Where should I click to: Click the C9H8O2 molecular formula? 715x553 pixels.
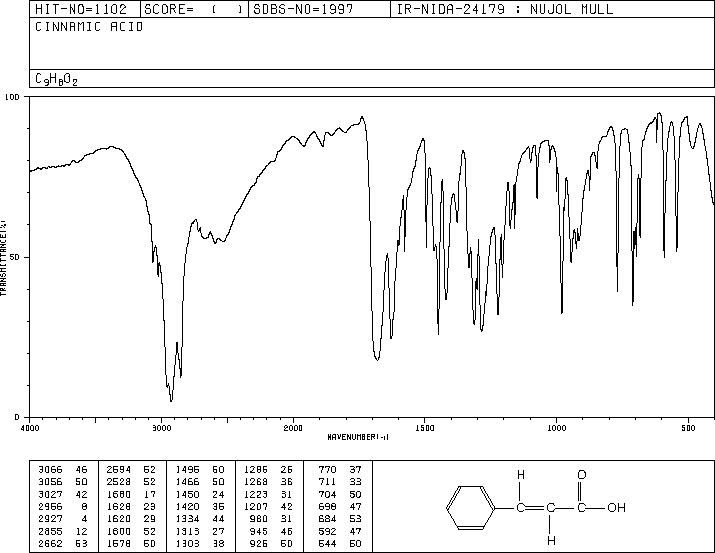pos(56,79)
